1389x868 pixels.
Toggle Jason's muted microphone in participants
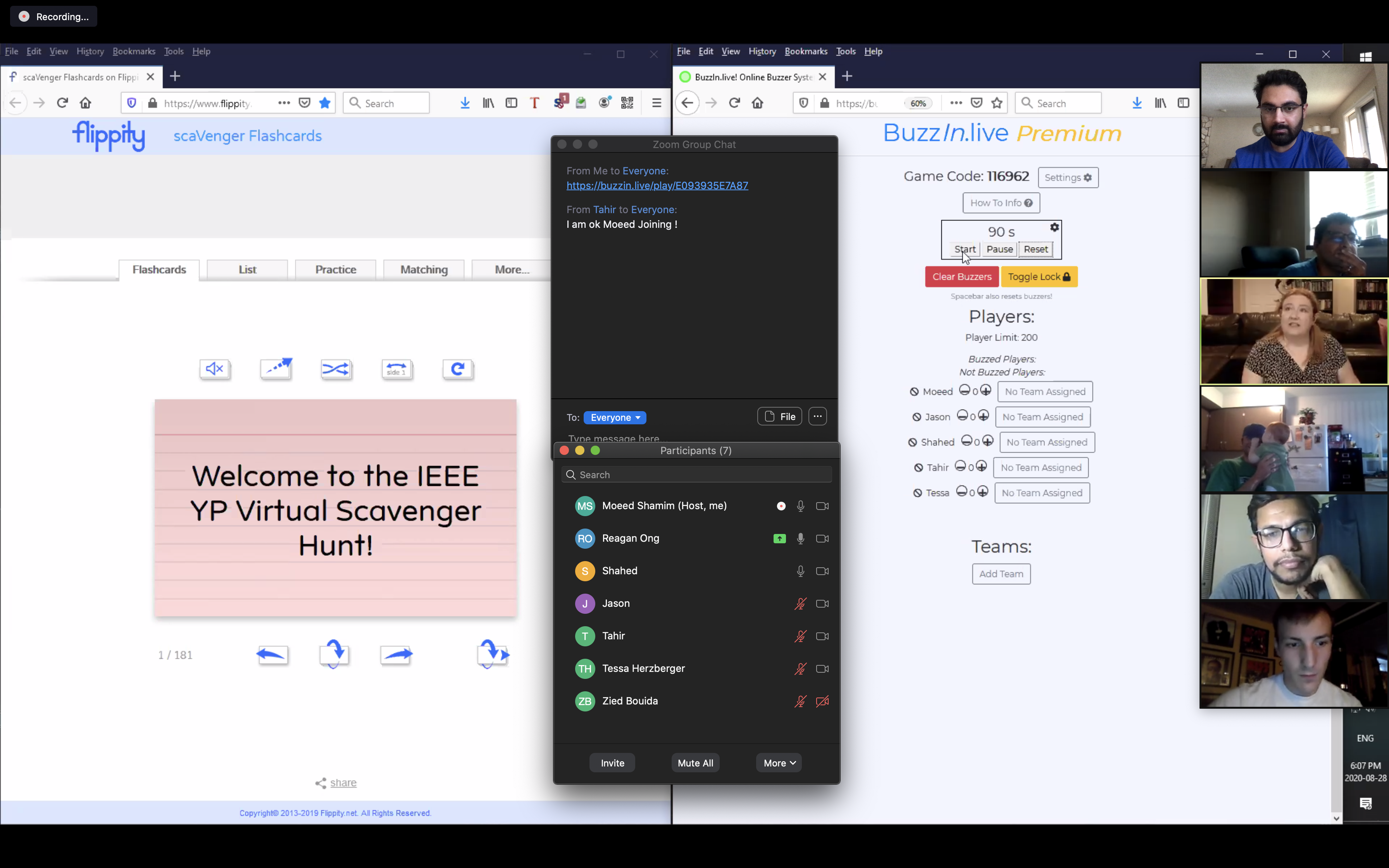[800, 603]
